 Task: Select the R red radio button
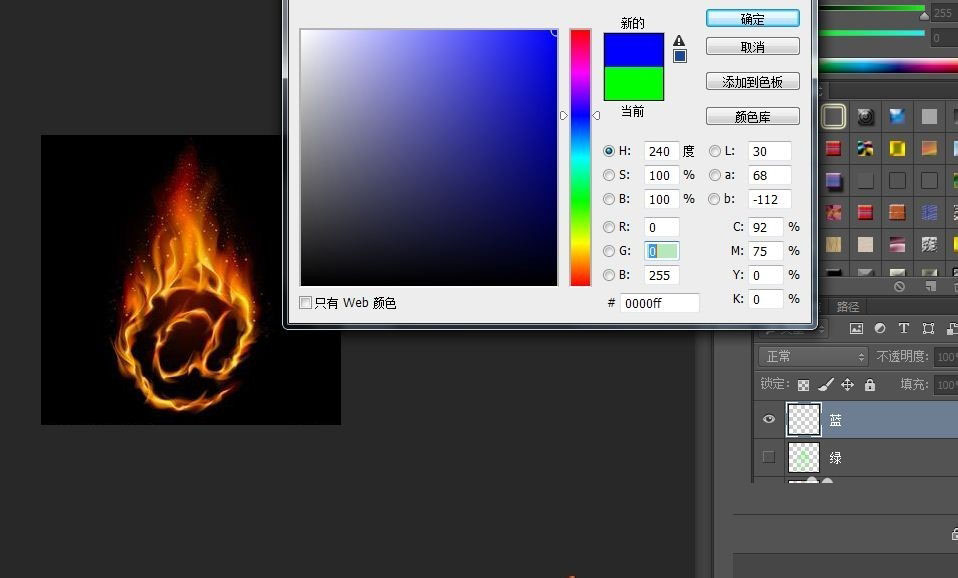pos(609,227)
